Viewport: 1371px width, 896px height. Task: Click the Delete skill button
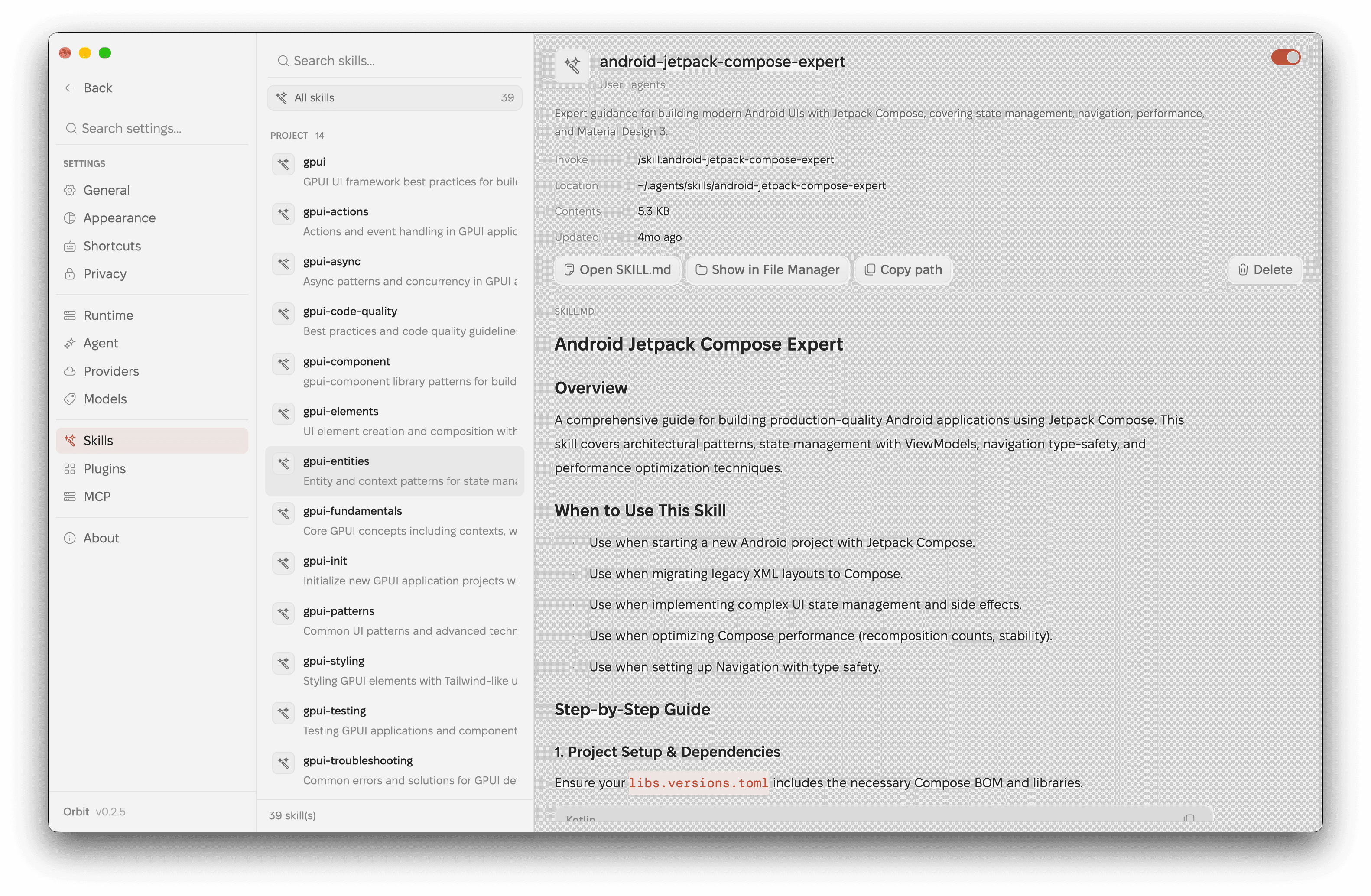1264,269
